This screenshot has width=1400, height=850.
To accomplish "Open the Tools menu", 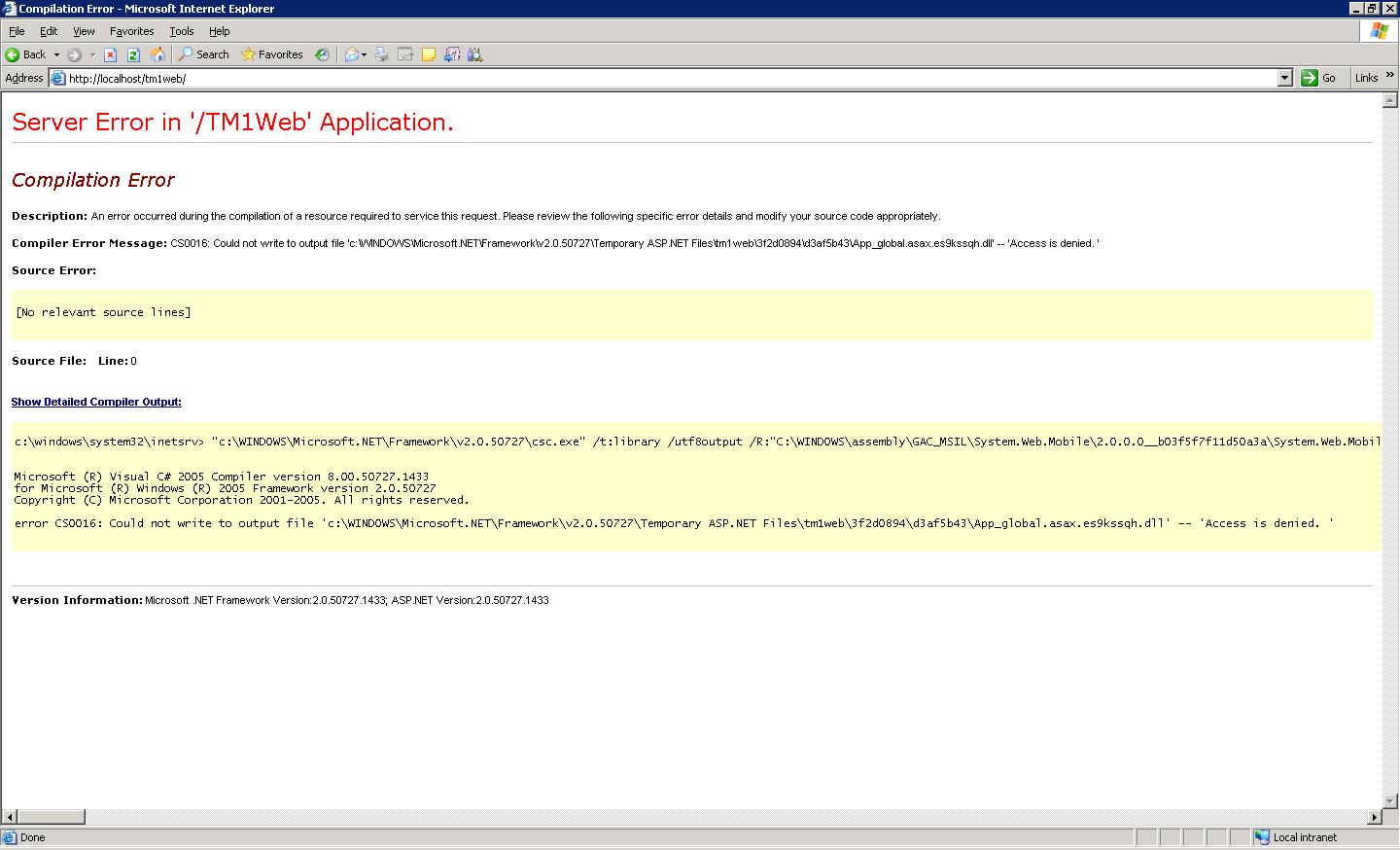I will (182, 31).
